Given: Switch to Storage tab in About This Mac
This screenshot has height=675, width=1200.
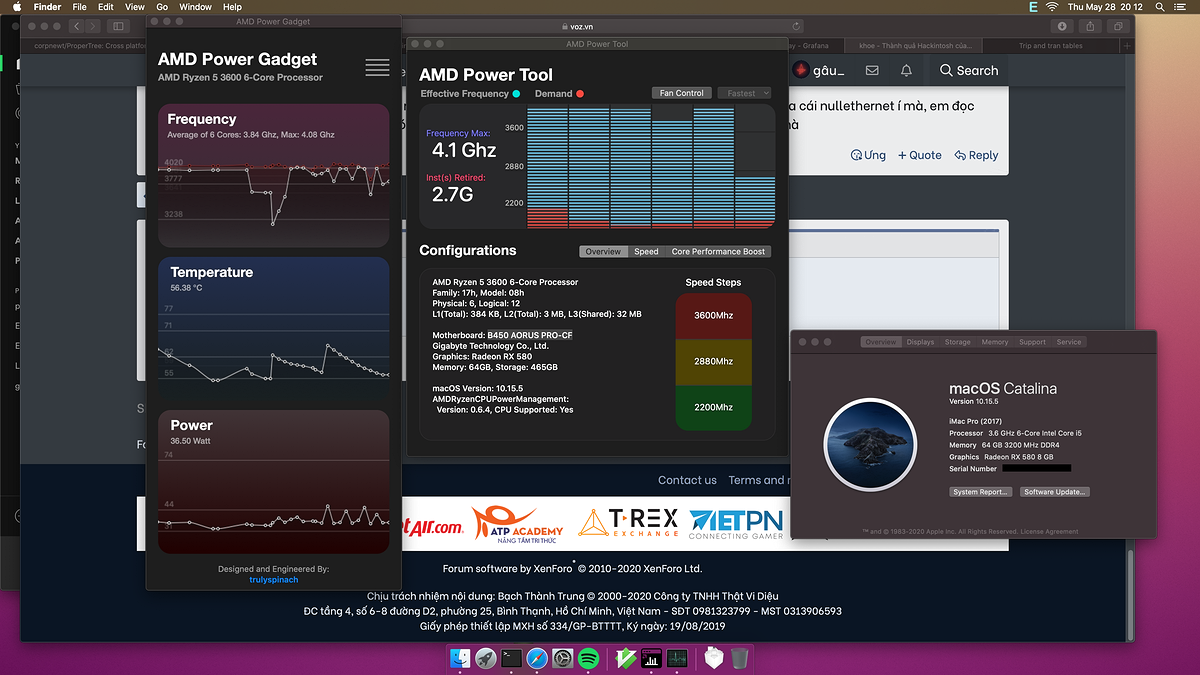Looking at the screenshot, I should (x=958, y=342).
